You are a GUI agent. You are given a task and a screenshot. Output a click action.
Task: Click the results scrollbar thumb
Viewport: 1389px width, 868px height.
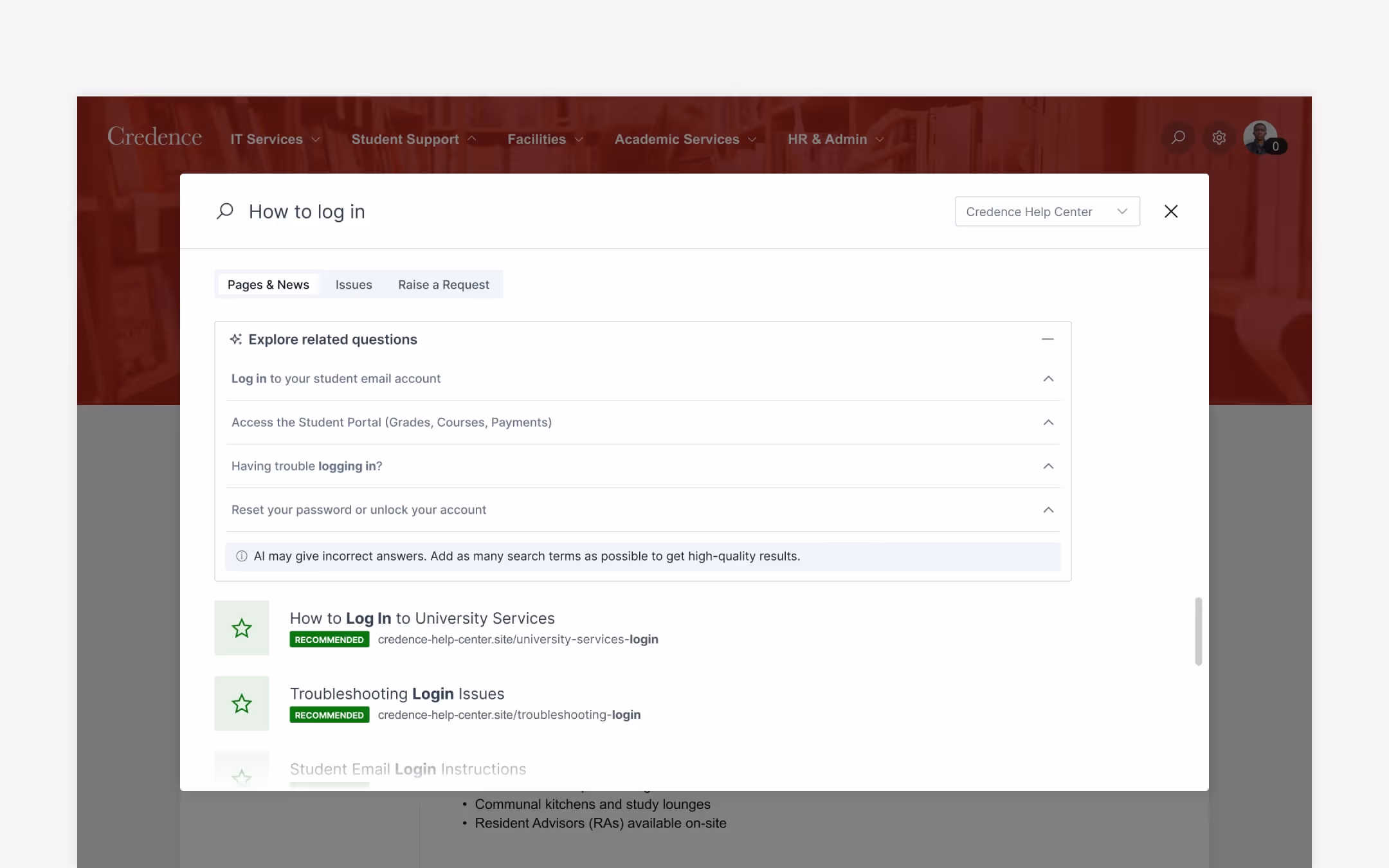[x=1198, y=631]
